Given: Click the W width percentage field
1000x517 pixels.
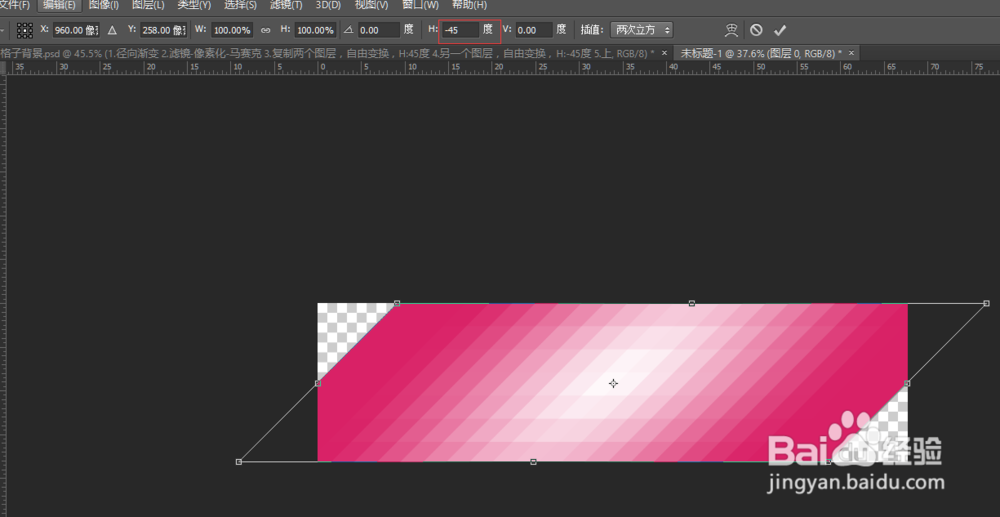Looking at the screenshot, I should (x=232, y=30).
